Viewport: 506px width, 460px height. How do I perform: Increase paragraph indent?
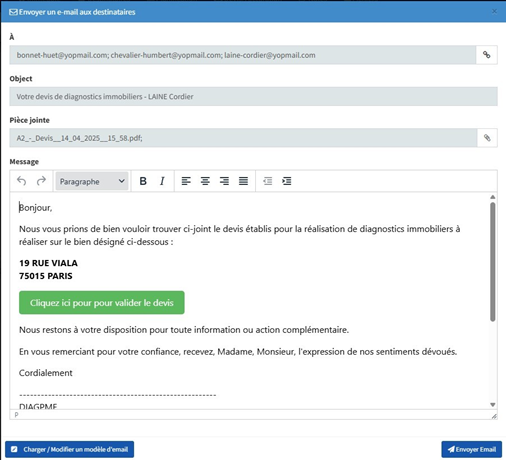pyautogui.click(x=287, y=181)
